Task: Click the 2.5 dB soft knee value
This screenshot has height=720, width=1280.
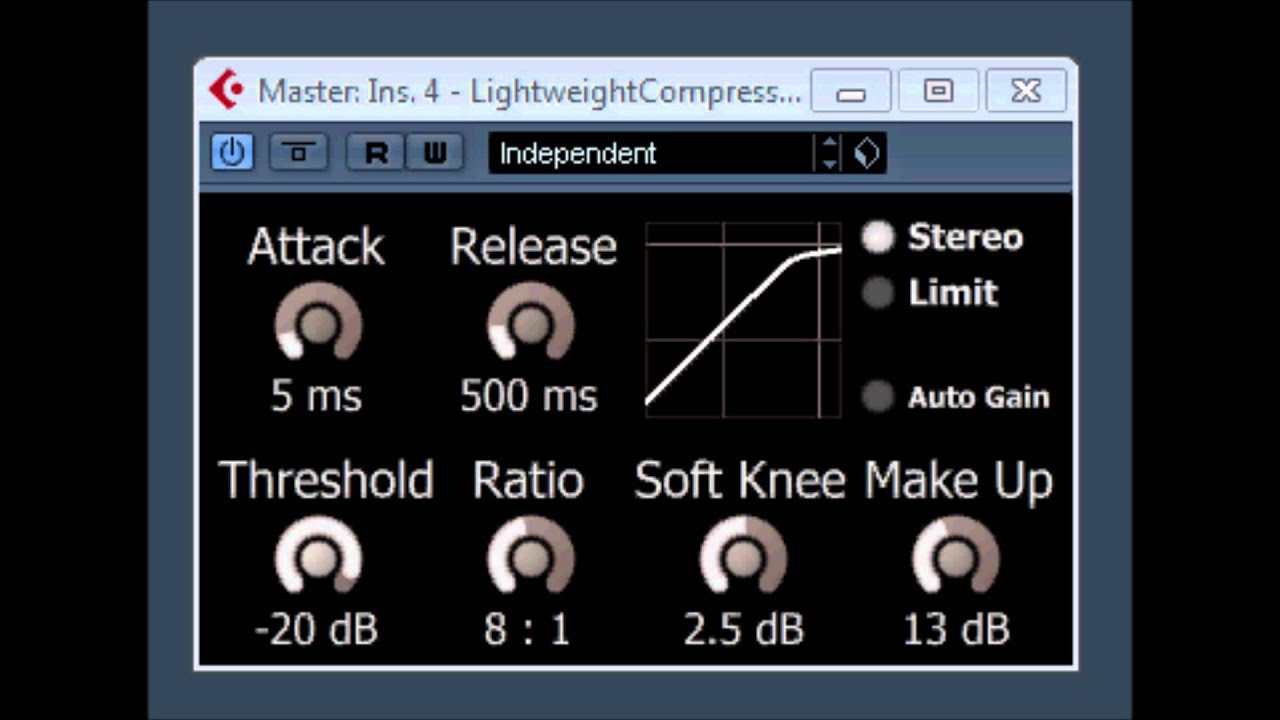Action: click(x=744, y=631)
